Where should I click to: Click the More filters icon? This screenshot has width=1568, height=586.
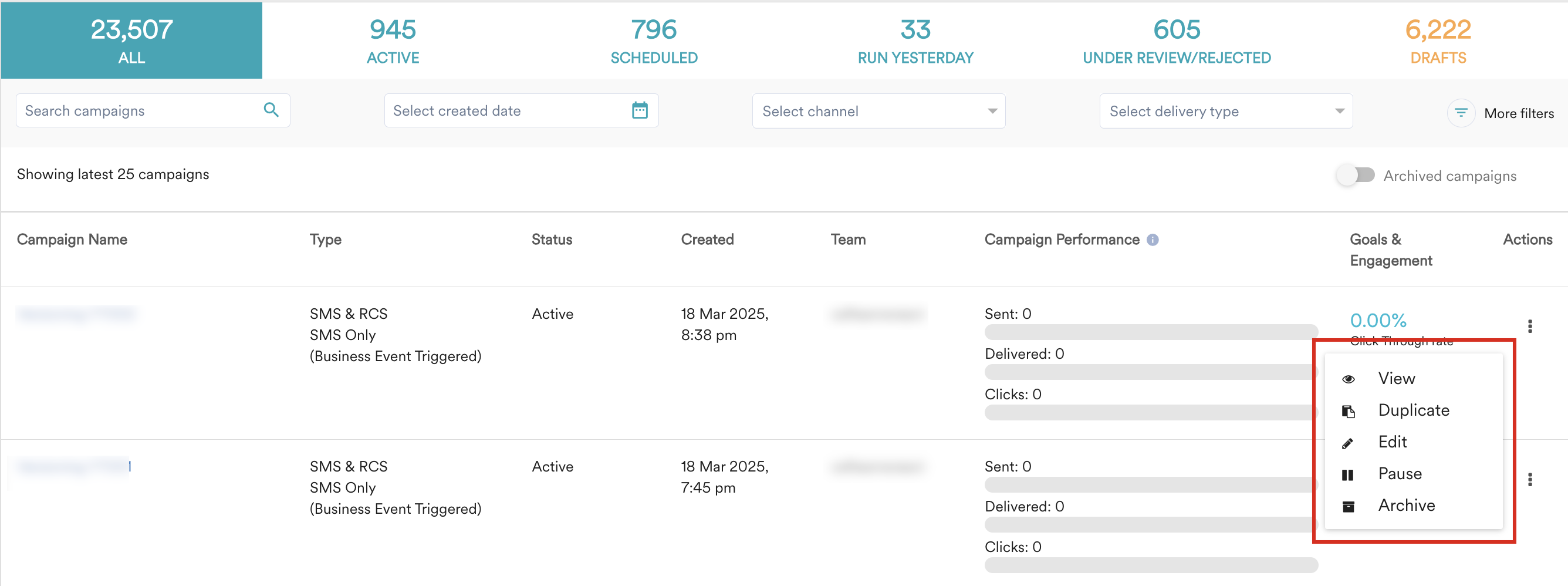click(1460, 113)
